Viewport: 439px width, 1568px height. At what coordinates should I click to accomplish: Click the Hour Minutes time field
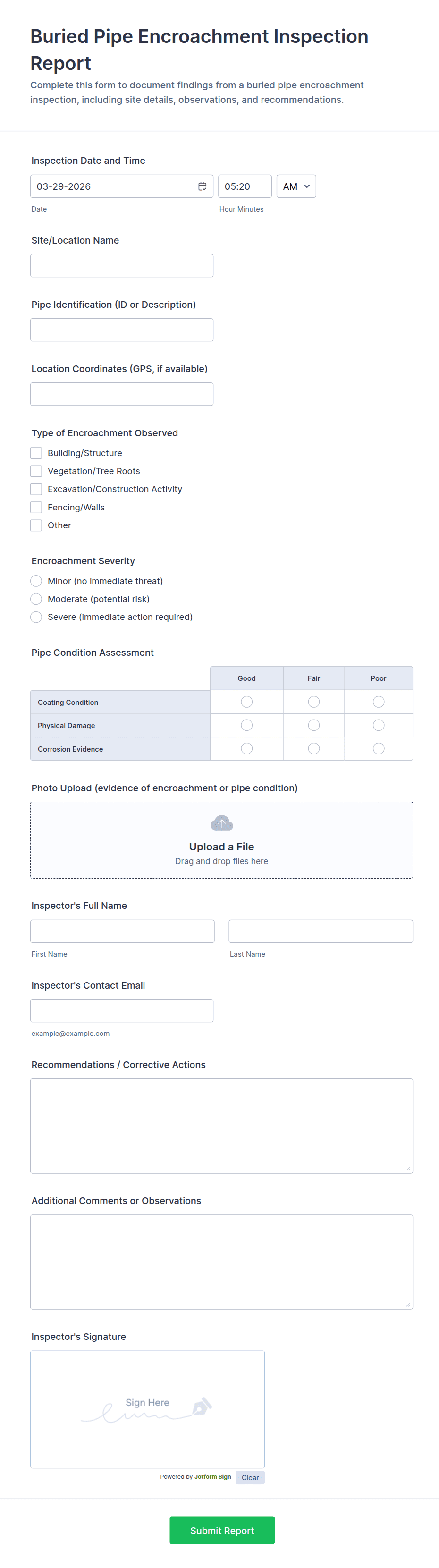[244, 186]
